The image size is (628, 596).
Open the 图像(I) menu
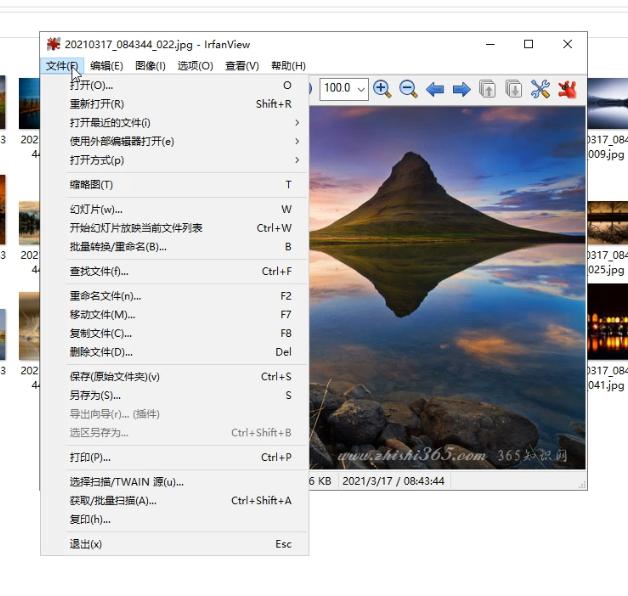click(150, 66)
